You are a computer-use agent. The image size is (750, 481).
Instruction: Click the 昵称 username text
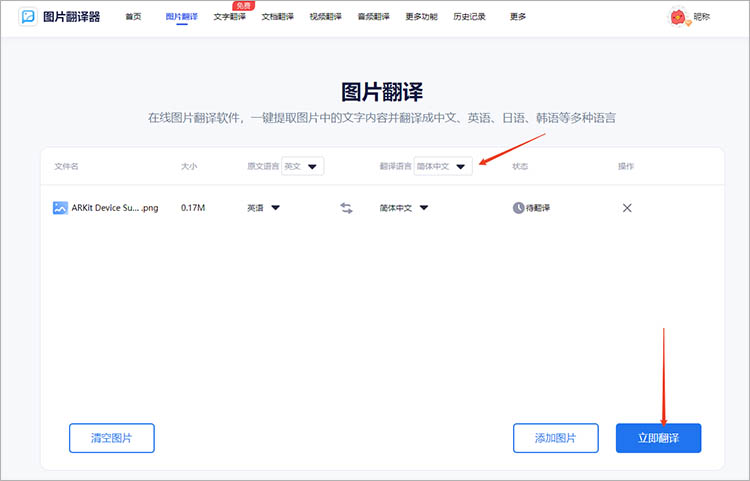click(x=702, y=17)
